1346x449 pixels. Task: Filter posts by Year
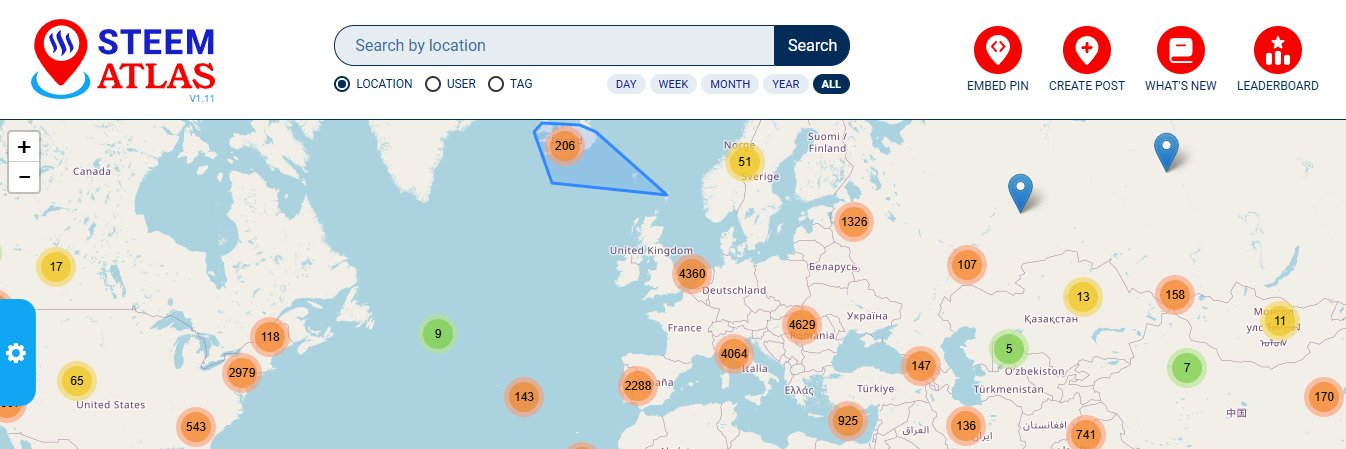tap(786, 84)
